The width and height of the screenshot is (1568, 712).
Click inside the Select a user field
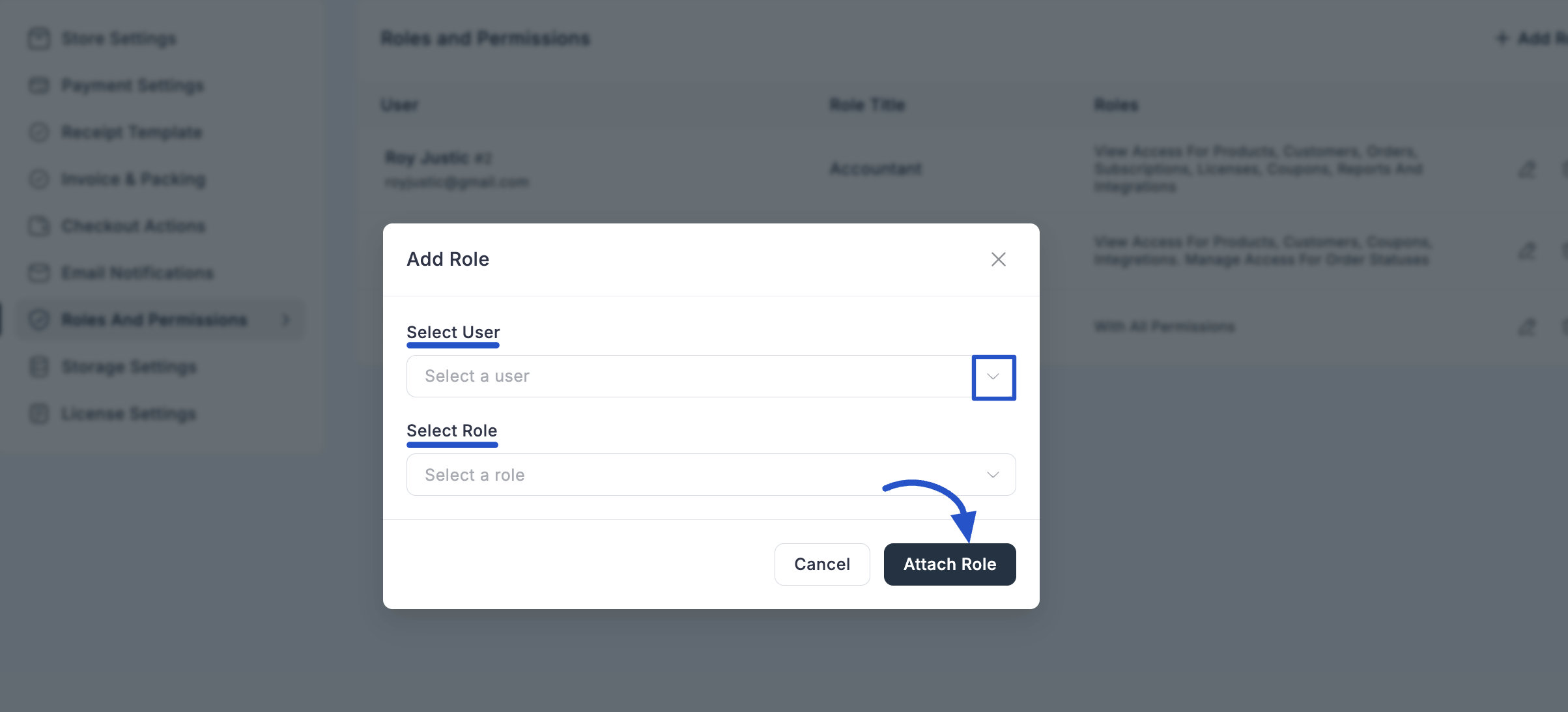[651, 377]
